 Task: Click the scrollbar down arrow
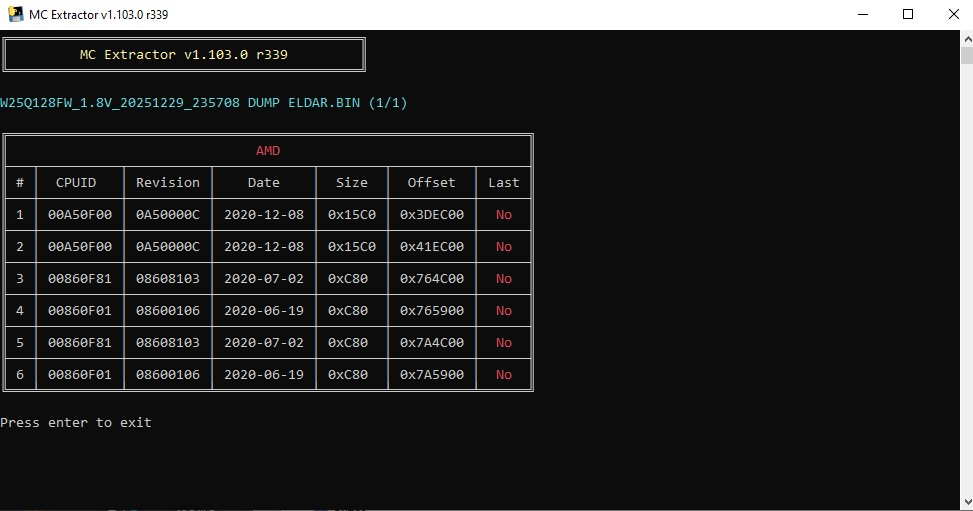[966, 503]
